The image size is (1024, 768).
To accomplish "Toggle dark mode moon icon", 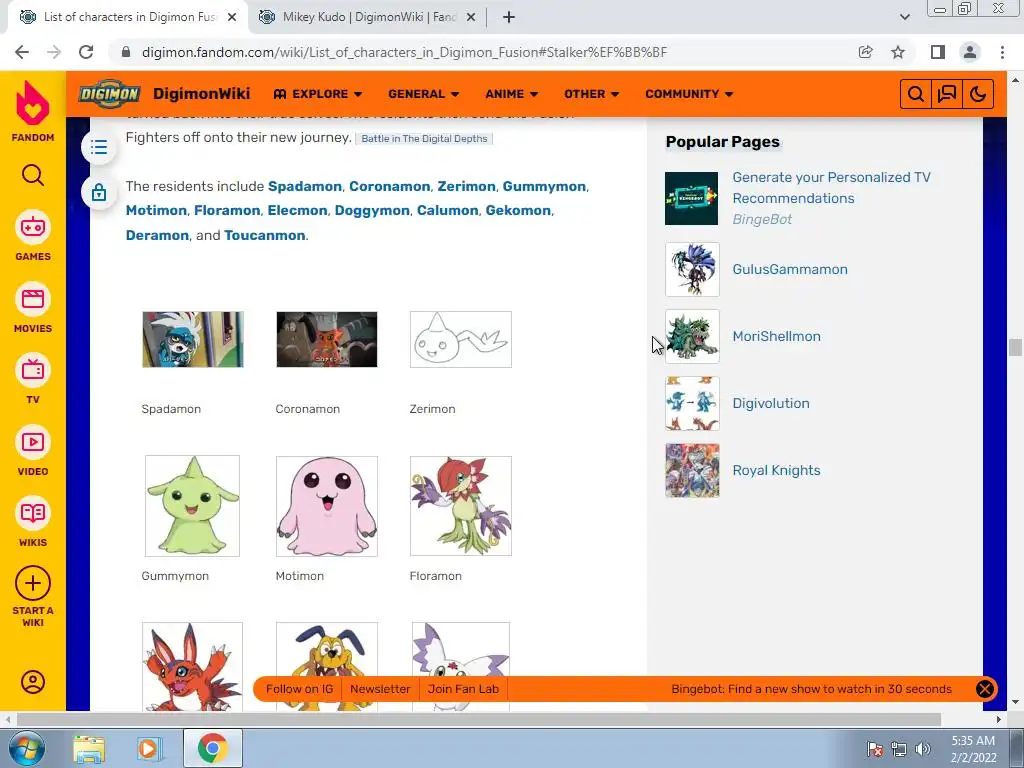I will pos(978,94).
